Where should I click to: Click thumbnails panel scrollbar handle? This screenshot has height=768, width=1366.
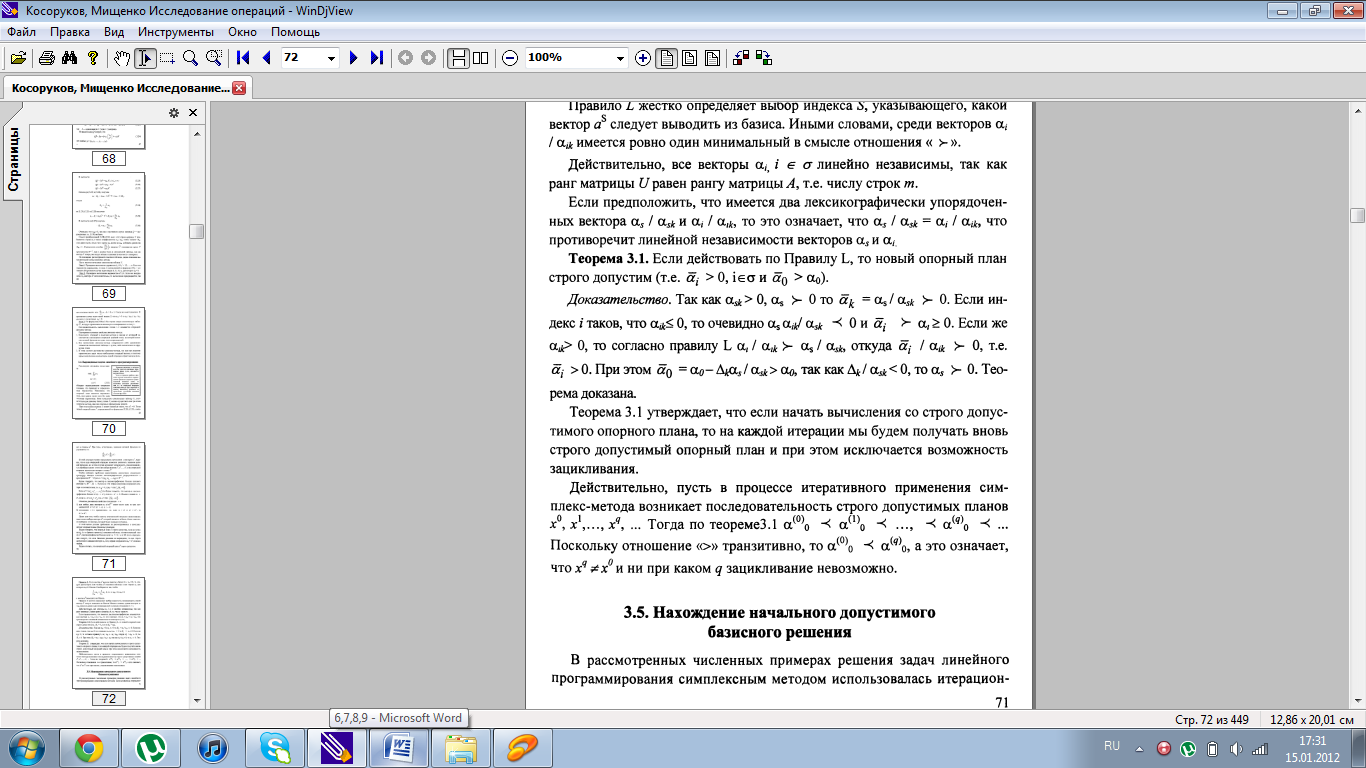pos(197,231)
